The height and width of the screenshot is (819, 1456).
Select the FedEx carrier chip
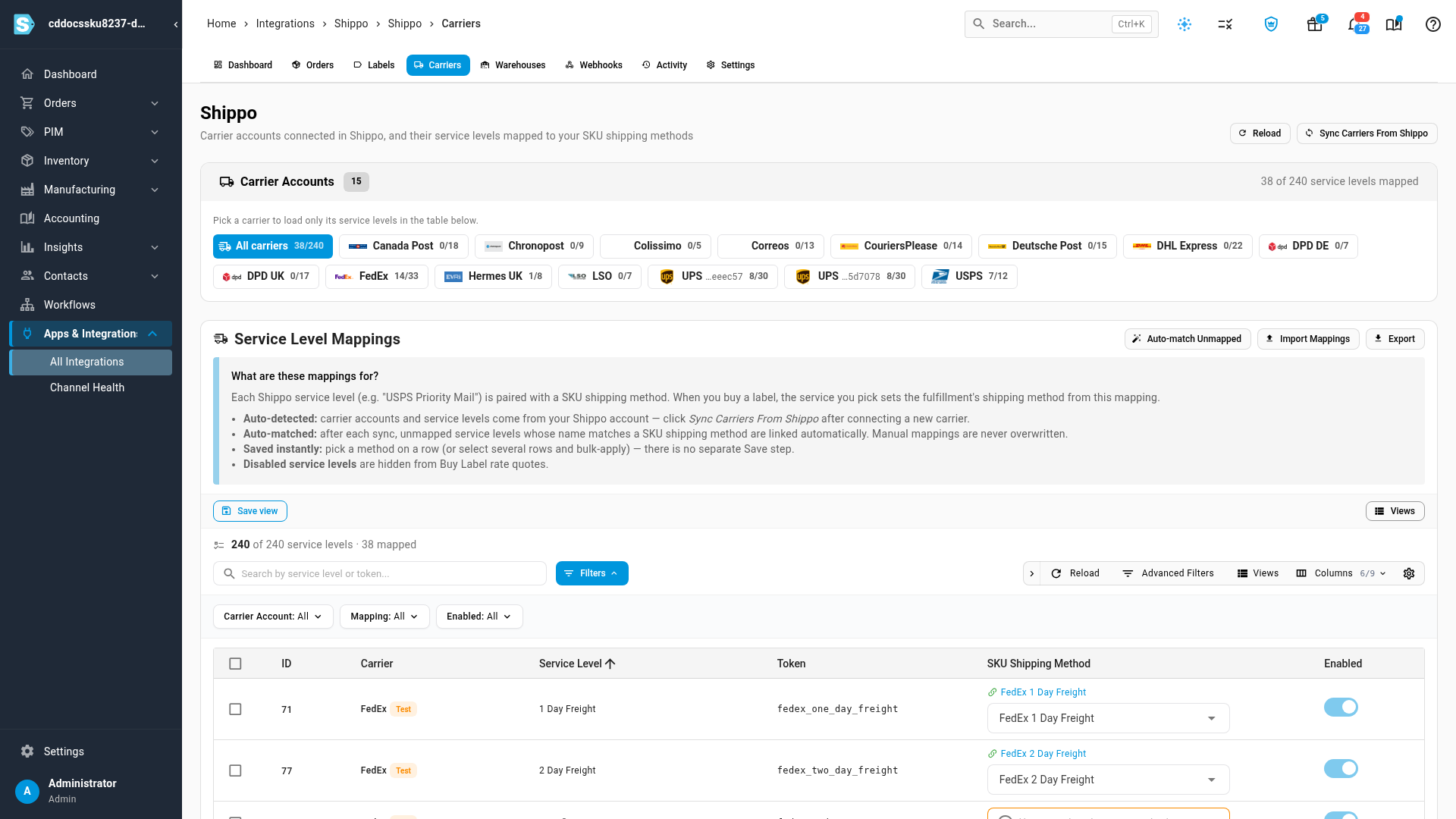[x=377, y=276]
